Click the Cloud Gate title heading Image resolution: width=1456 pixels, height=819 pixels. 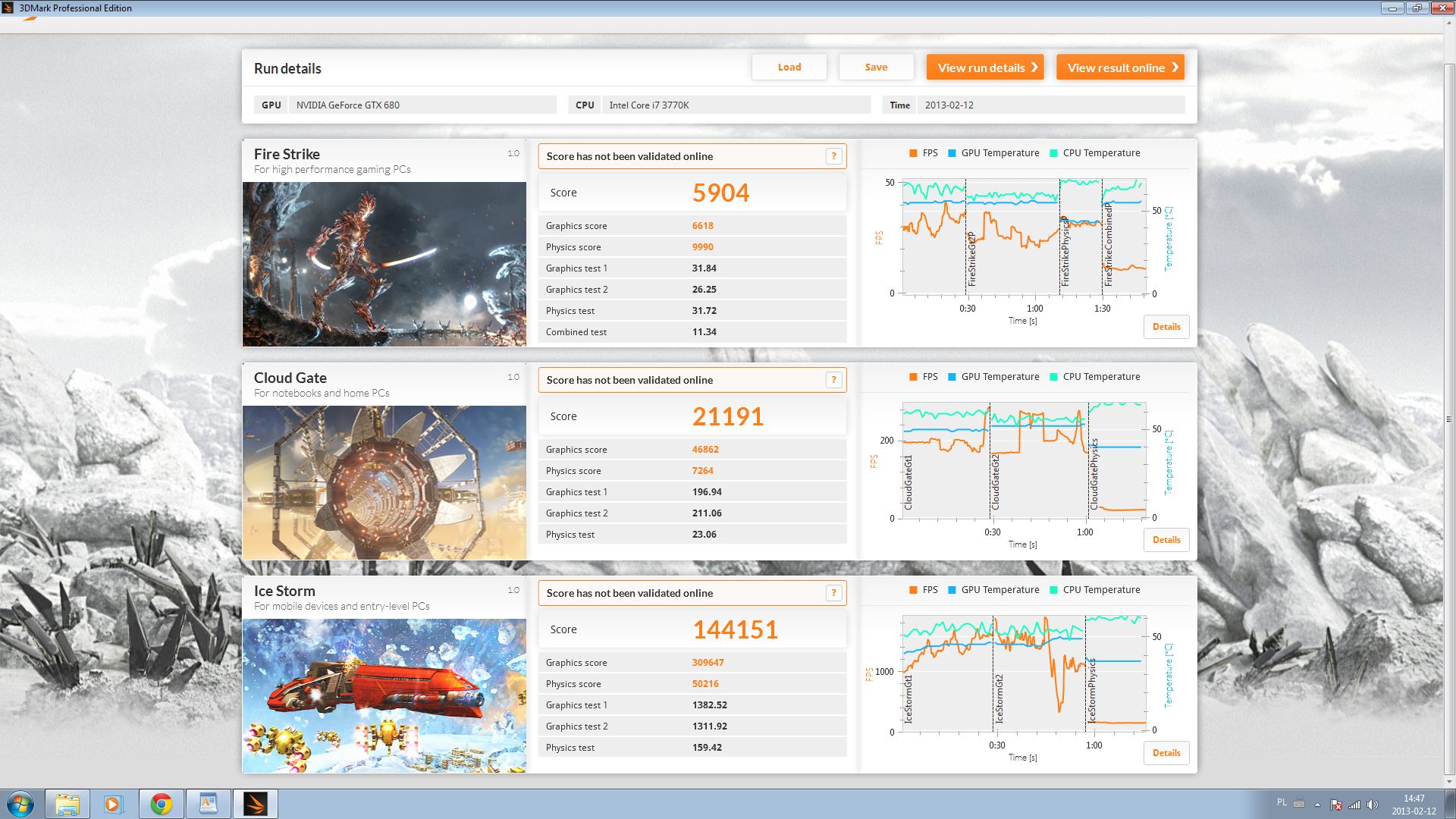(290, 378)
